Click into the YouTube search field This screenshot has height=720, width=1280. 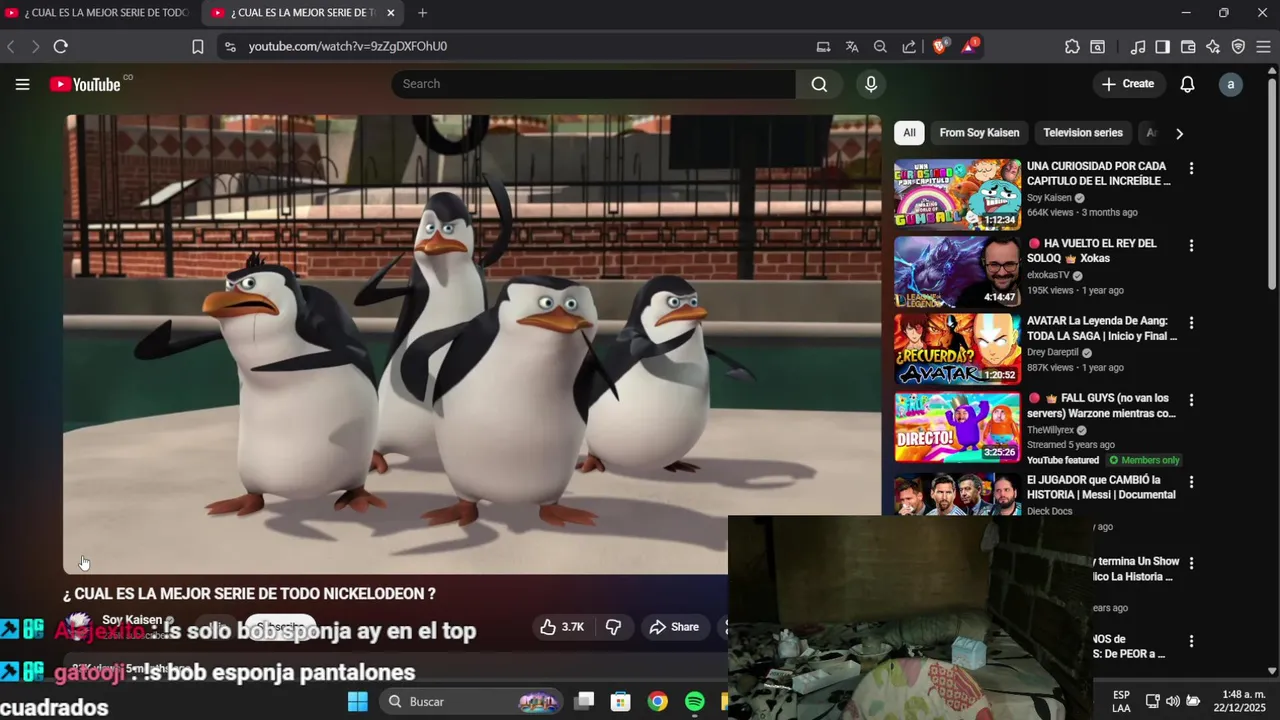(x=594, y=84)
